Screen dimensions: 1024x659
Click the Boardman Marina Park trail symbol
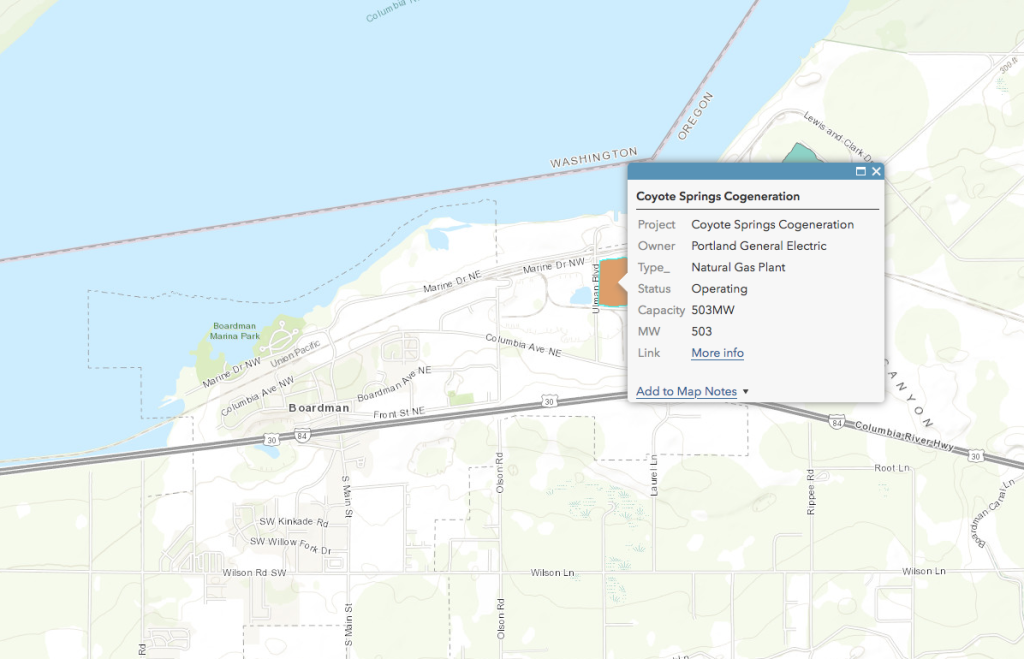(281, 331)
